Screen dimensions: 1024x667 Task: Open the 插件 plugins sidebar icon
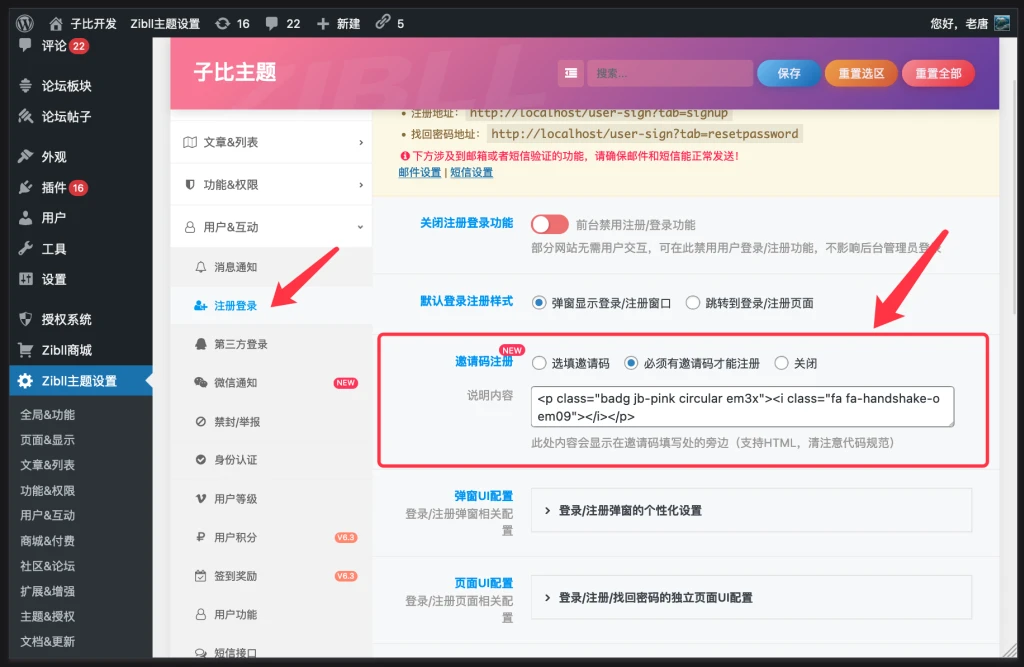[26, 187]
